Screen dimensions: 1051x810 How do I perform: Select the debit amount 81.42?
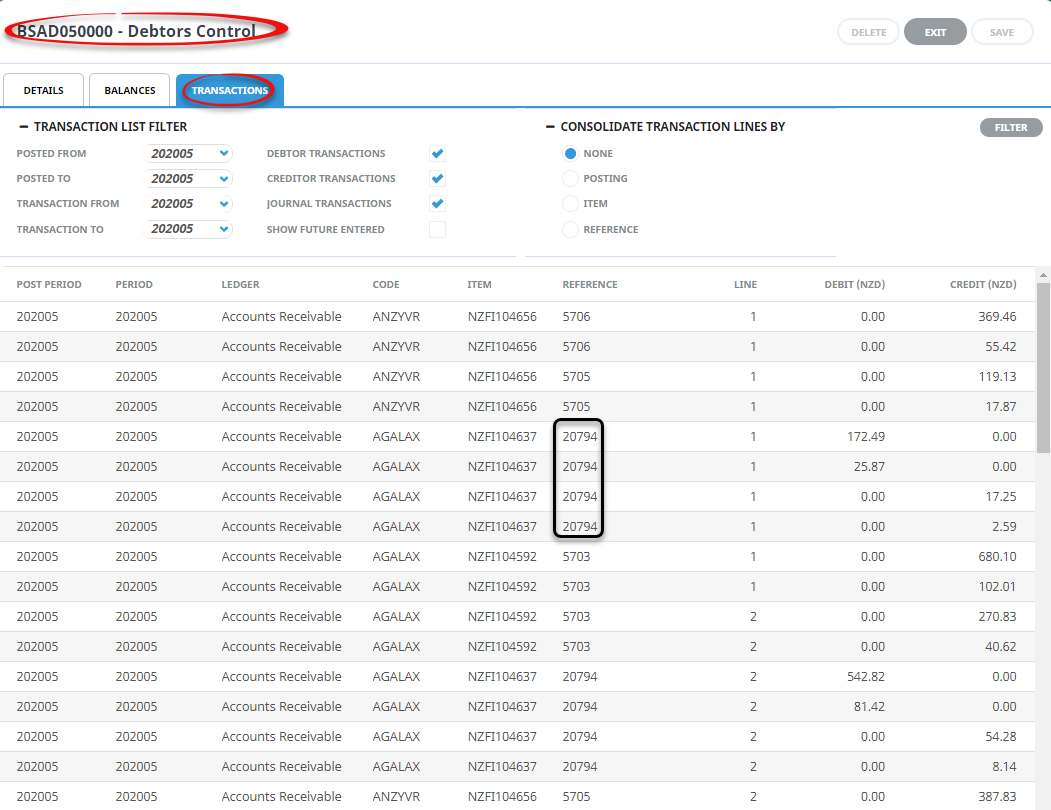tap(869, 707)
